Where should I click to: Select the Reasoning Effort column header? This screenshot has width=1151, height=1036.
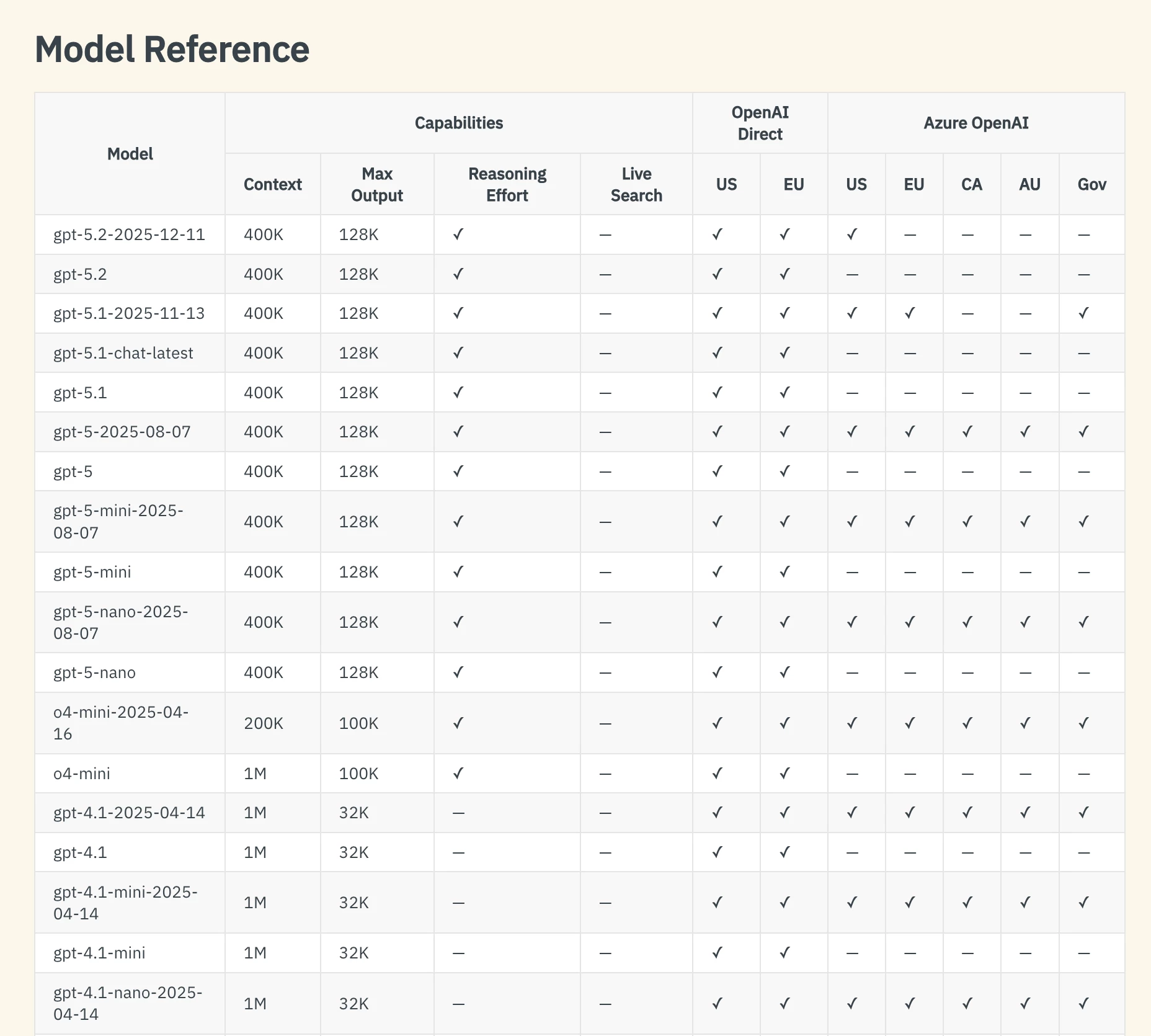tap(507, 184)
